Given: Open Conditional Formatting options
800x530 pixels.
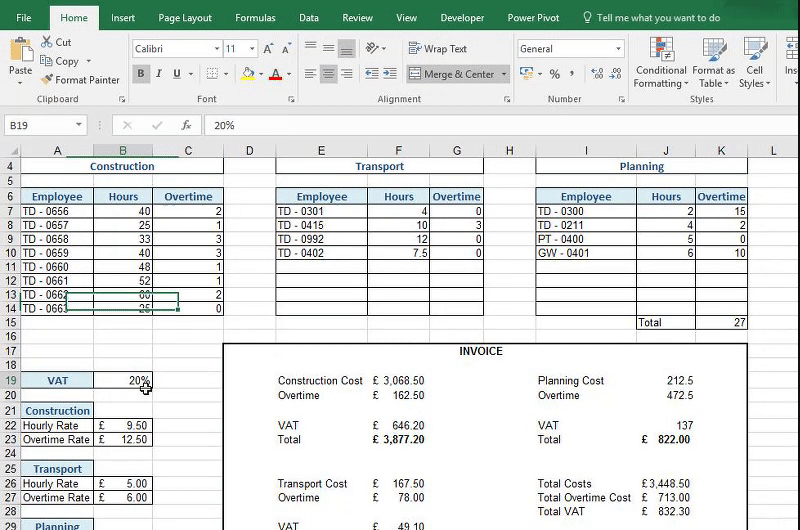Looking at the screenshot, I should tap(661, 62).
